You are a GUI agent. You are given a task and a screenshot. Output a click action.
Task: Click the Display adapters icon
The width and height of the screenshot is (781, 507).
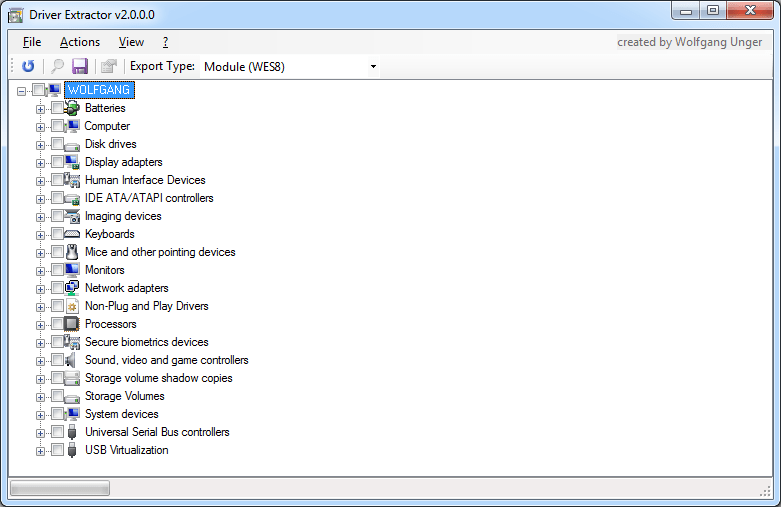click(x=72, y=162)
